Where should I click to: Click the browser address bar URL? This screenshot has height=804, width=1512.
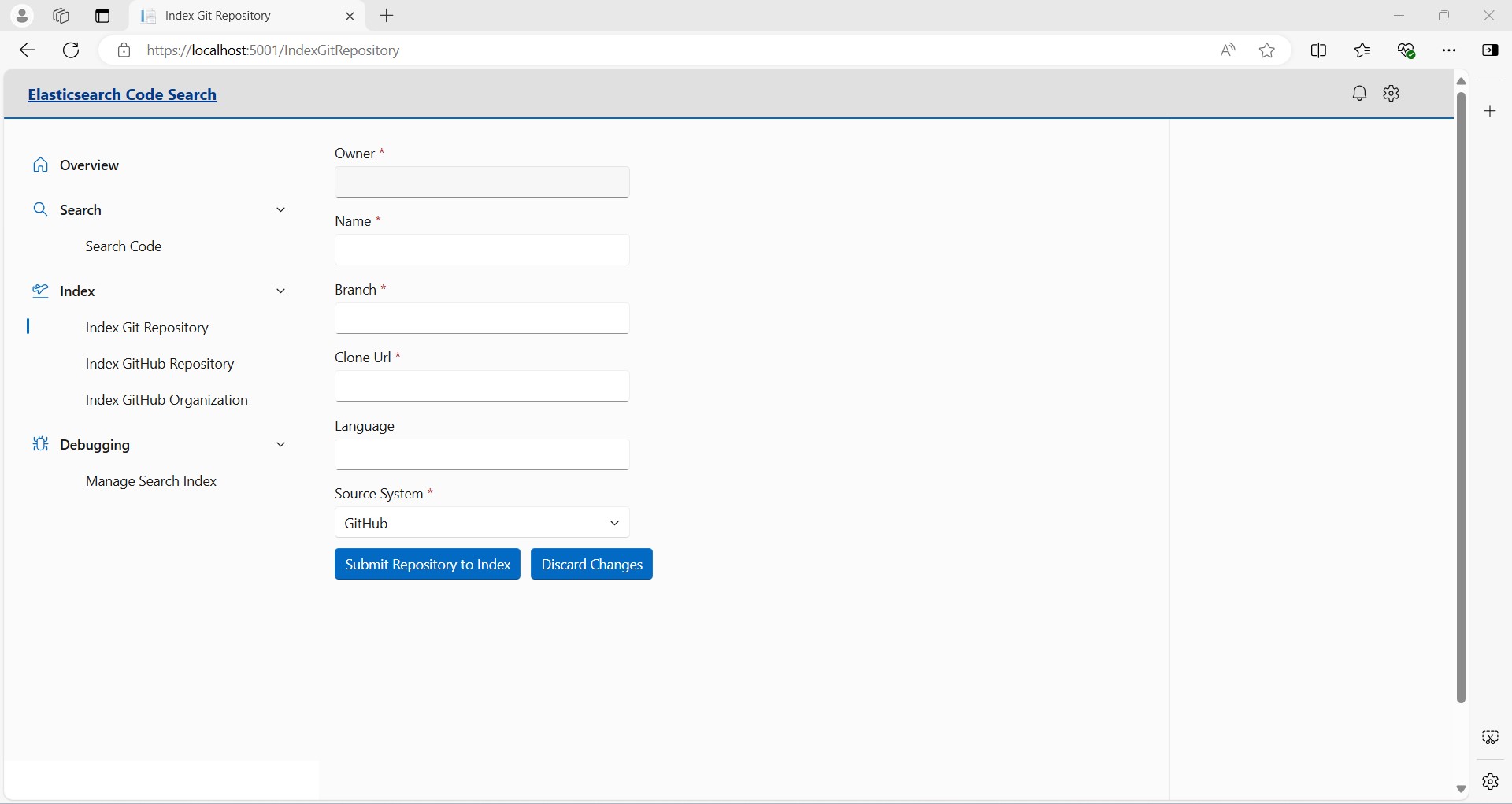[273, 50]
